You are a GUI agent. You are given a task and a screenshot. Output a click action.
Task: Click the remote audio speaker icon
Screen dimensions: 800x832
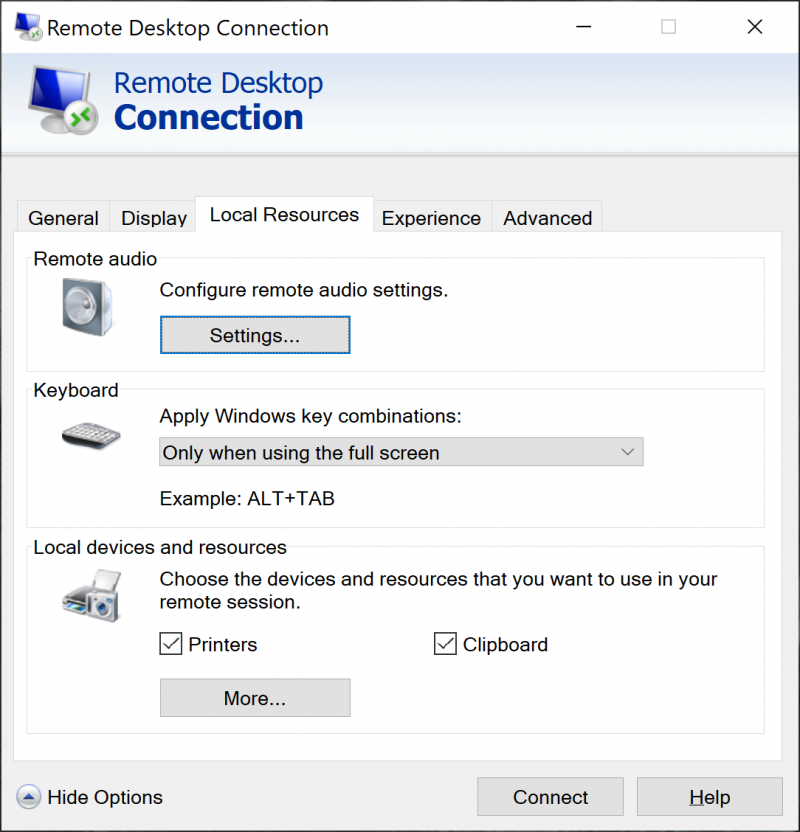pos(87,307)
